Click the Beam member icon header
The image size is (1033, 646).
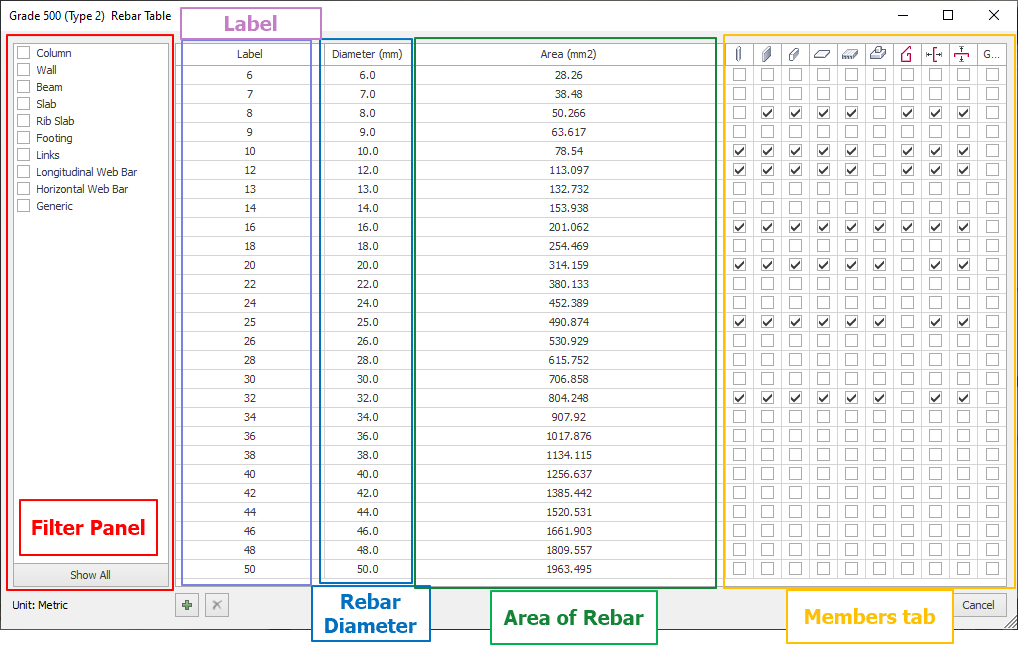pyautogui.click(x=795, y=54)
